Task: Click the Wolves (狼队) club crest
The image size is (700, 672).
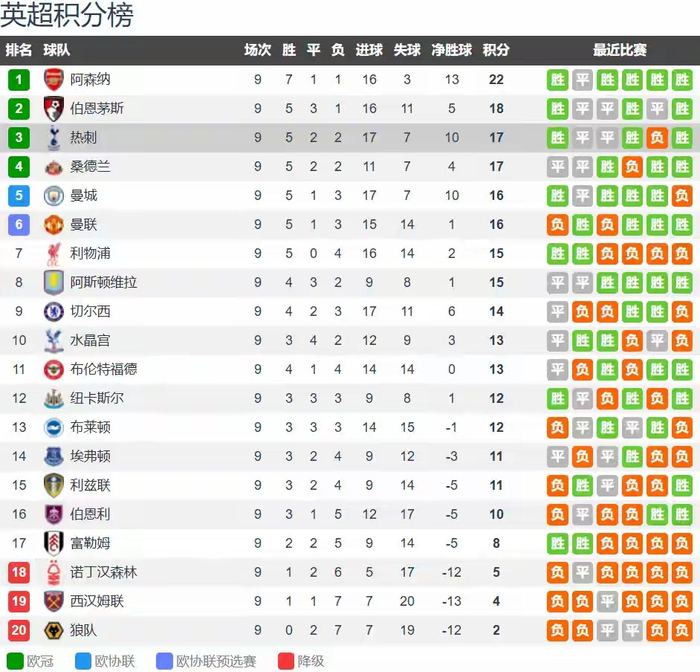Action: tap(53, 630)
